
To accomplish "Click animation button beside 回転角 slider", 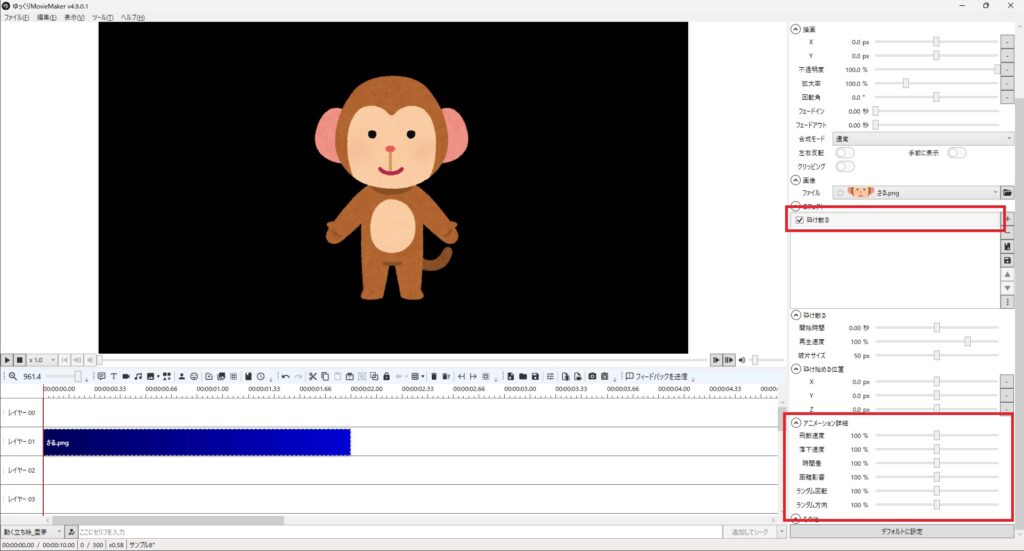I will 1007,97.
